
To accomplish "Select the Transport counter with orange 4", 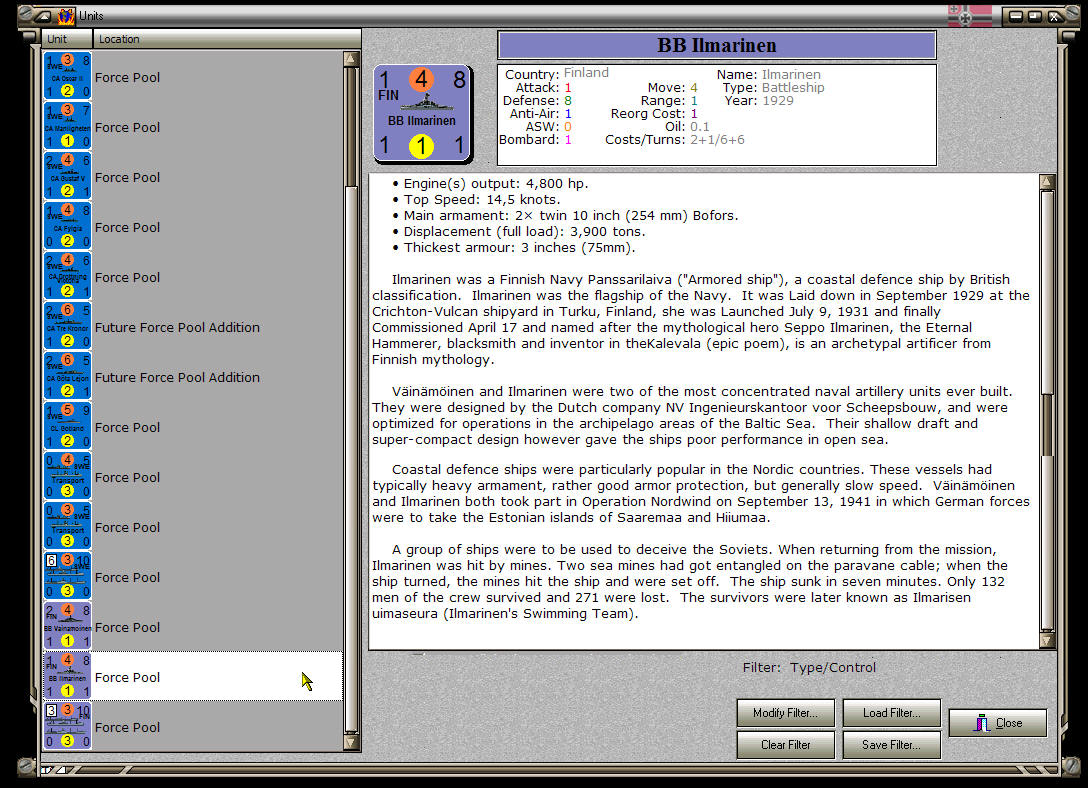I will coord(67,475).
